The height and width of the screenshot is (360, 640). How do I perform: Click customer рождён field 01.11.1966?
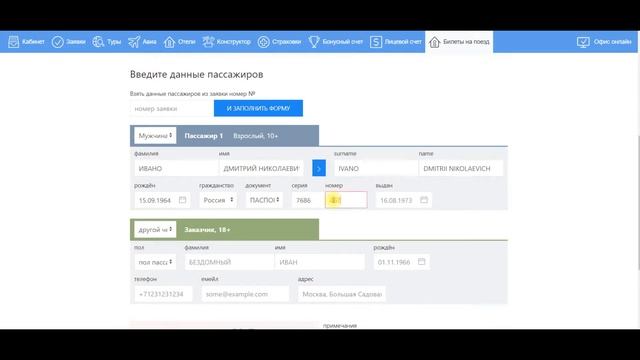(401, 262)
